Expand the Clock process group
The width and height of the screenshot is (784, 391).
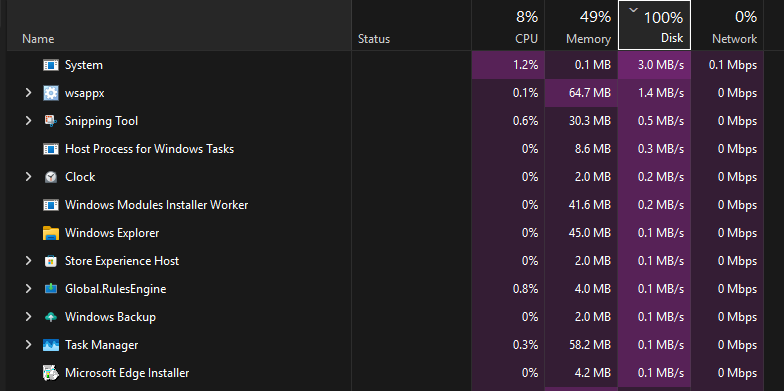coord(28,177)
